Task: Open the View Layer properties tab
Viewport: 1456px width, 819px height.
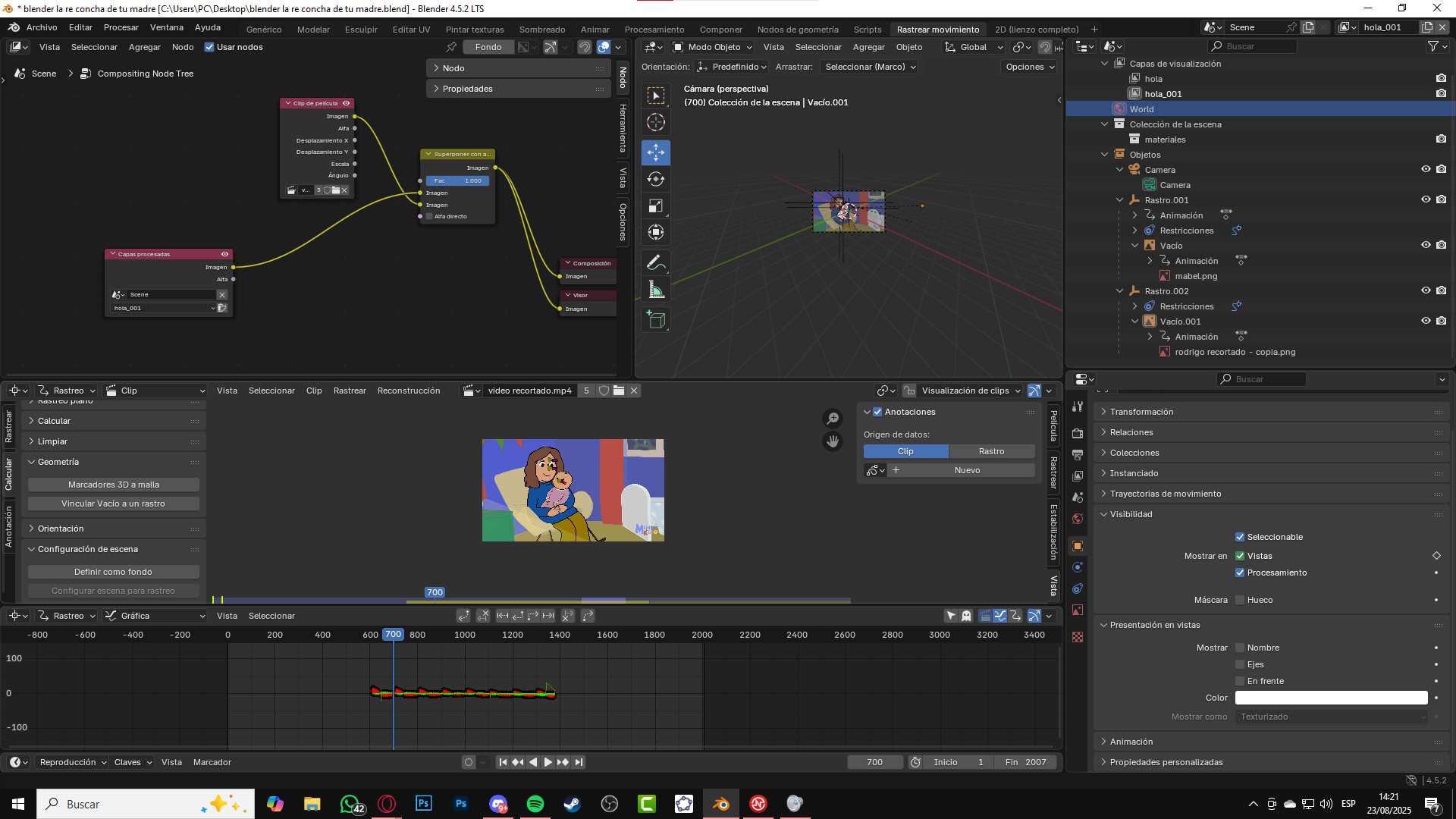Action: [1078, 475]
